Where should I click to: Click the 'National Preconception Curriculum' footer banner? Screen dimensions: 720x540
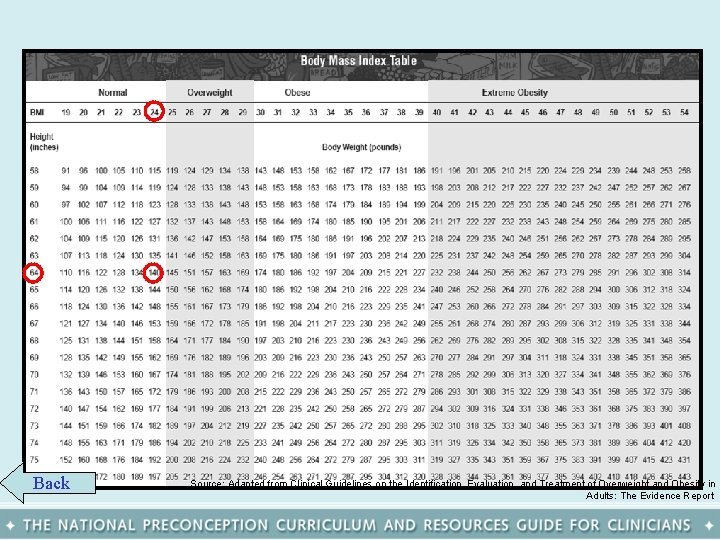[360, 524]
